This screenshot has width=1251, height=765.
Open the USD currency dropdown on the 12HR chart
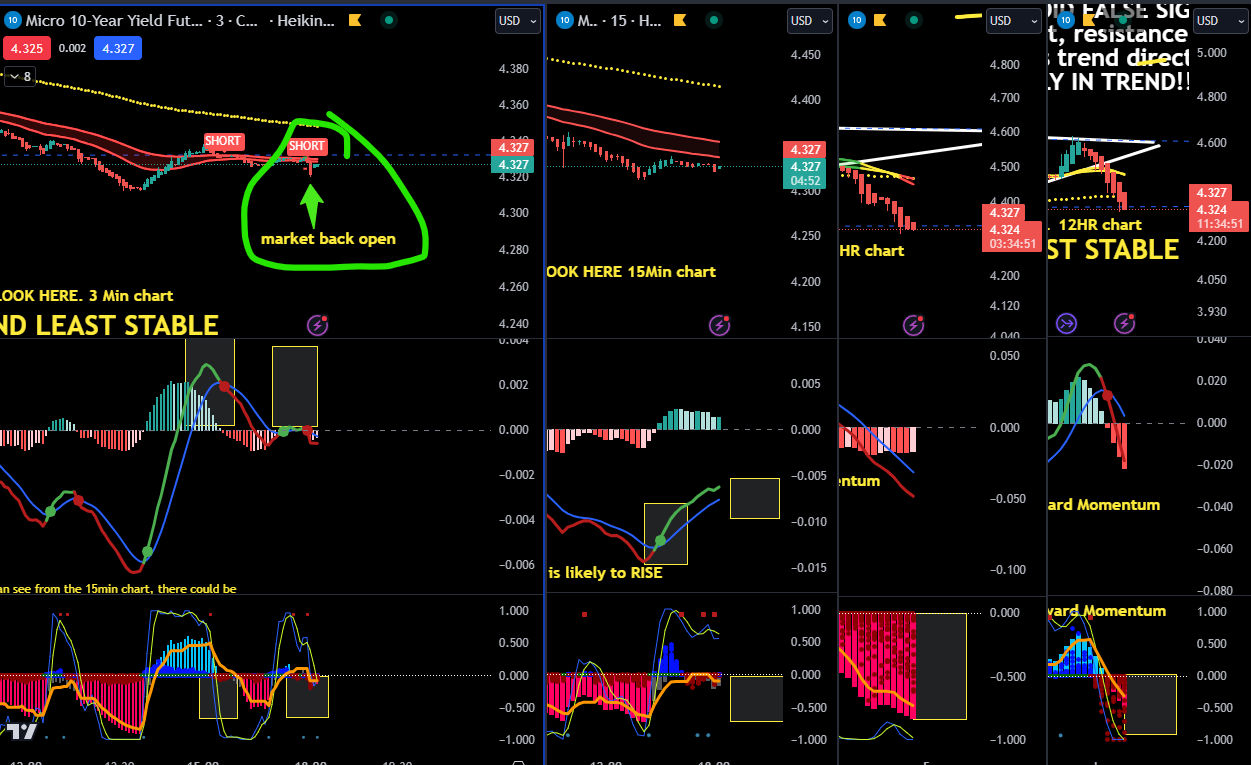click(1219, 20)
